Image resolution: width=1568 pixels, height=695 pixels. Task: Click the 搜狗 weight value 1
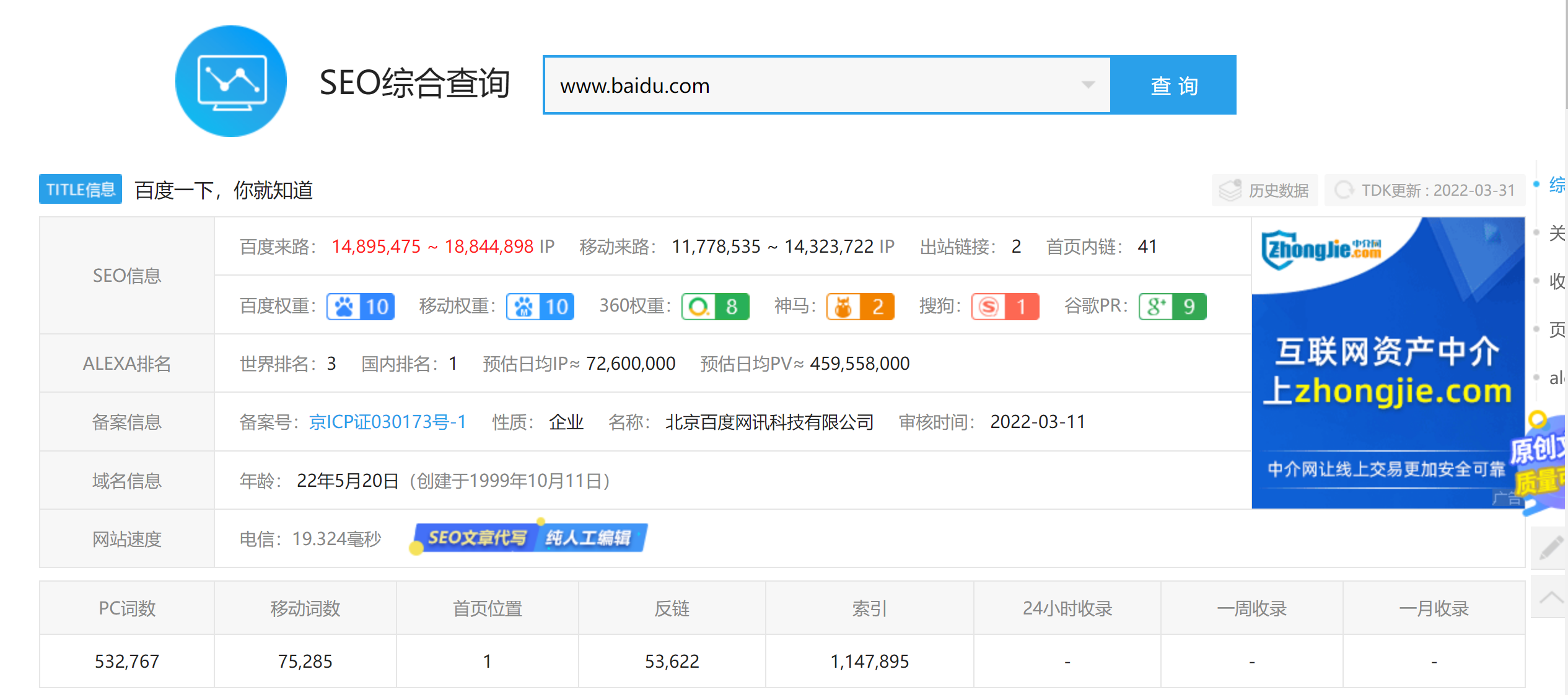tap(1022, 307)
